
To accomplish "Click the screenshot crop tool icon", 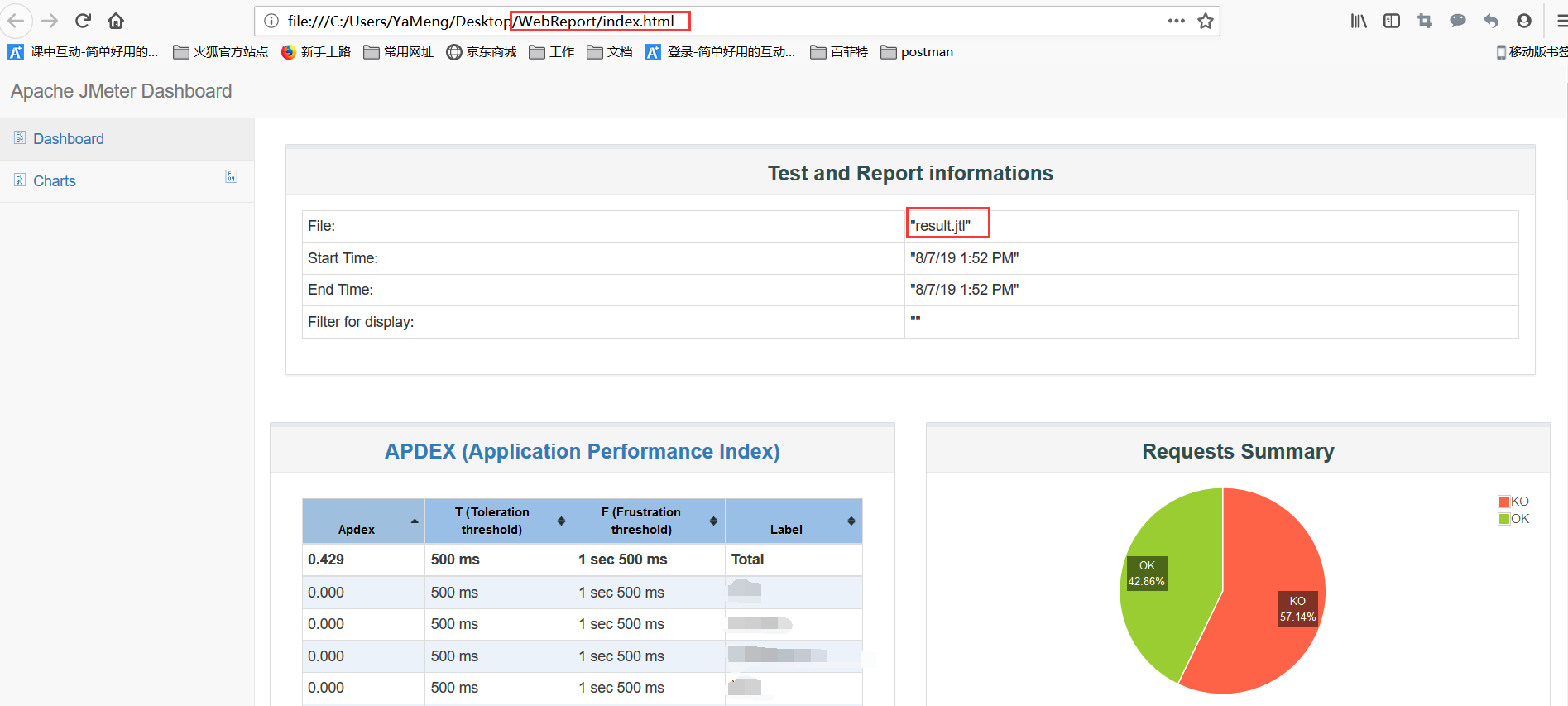I will click(x=1425, y=21).
